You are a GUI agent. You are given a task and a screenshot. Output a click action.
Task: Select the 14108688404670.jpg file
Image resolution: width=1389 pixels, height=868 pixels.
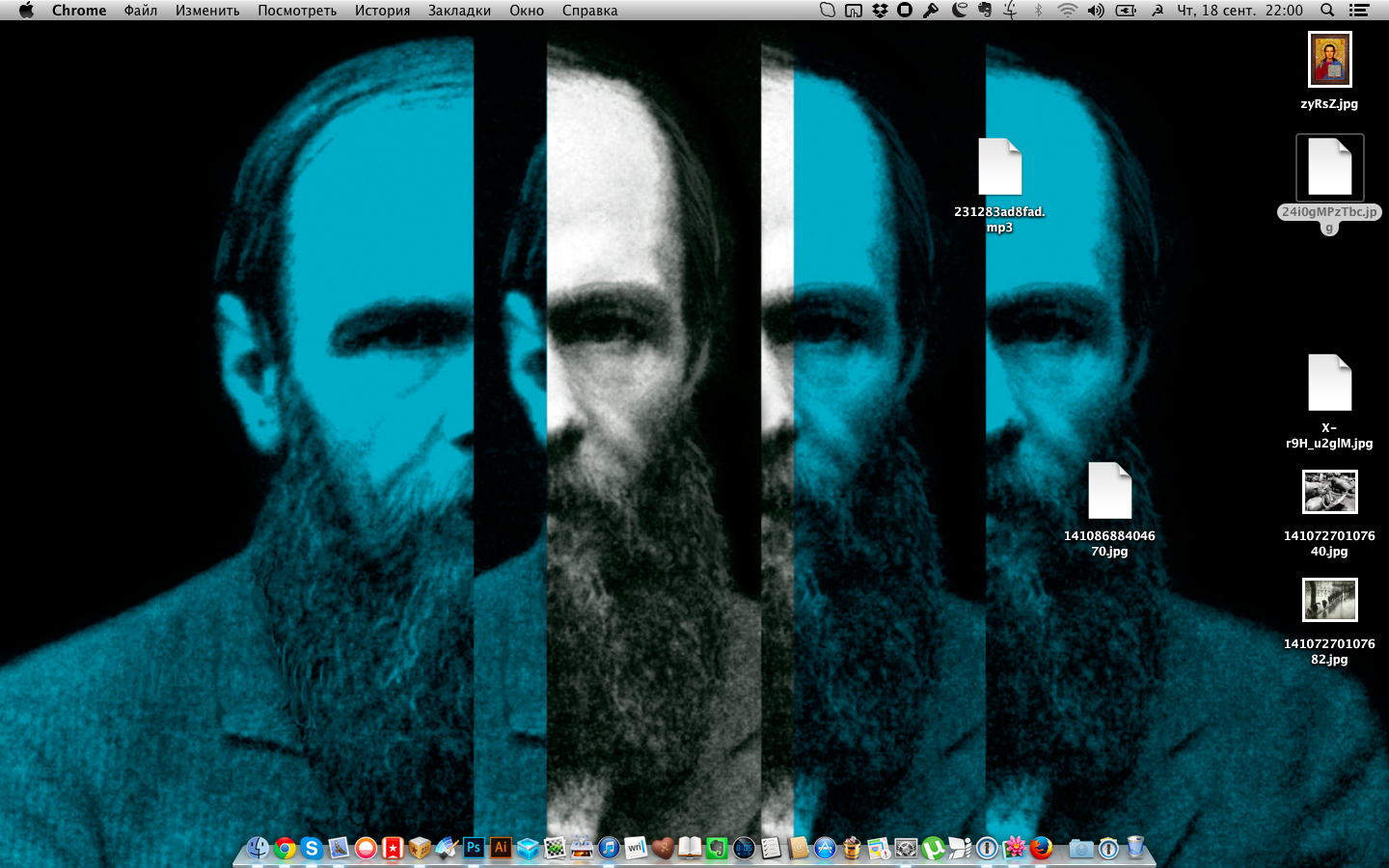pyautogui.click(x=1109, y=491)
